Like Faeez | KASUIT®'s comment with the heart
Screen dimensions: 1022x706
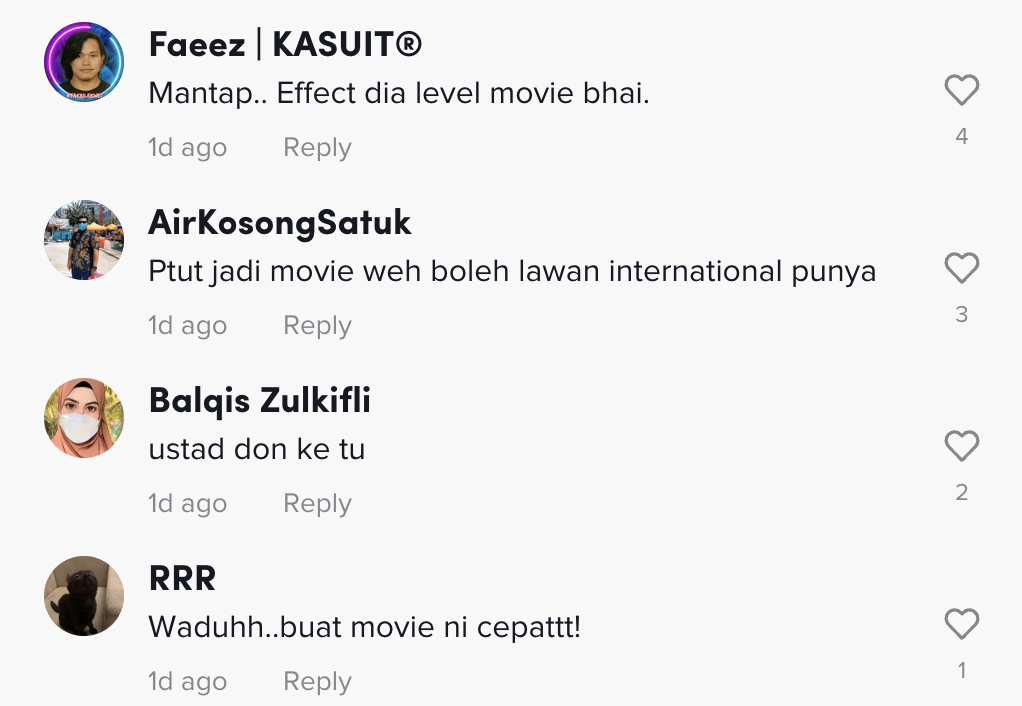(x=961, y=91)
